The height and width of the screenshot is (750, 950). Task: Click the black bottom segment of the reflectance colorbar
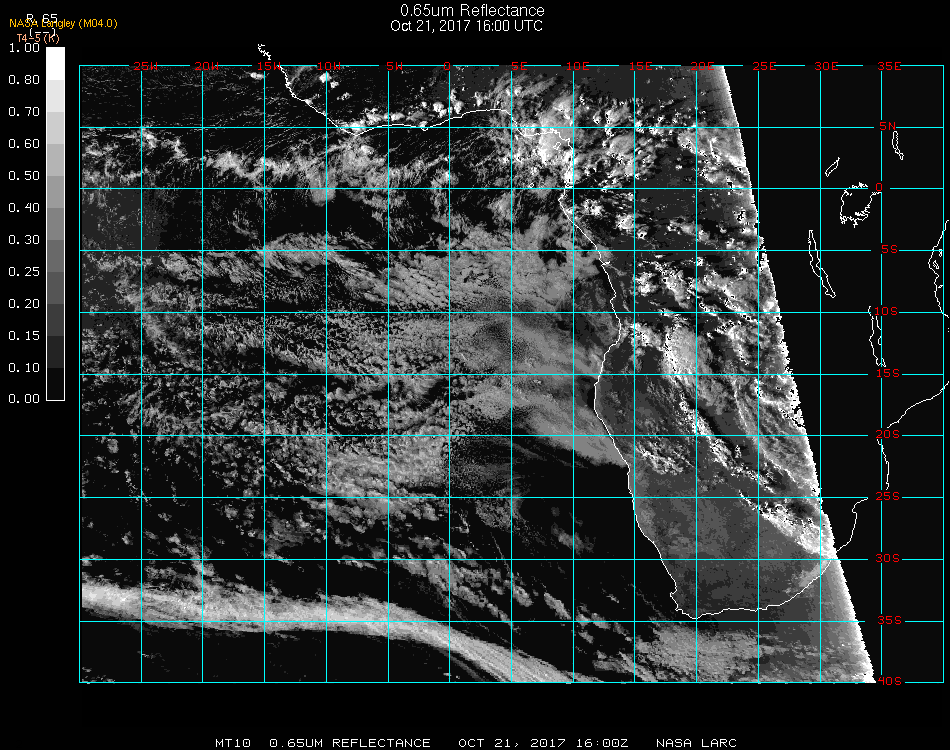[55, 383]
